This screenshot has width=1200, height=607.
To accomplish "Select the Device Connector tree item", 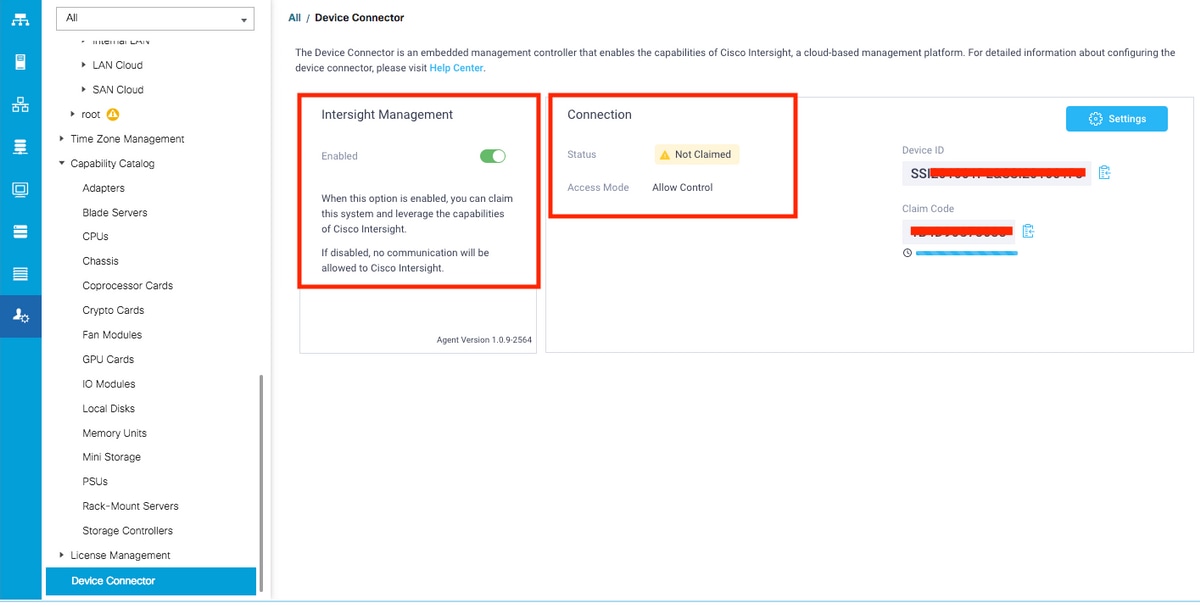I will pos(151,581).
